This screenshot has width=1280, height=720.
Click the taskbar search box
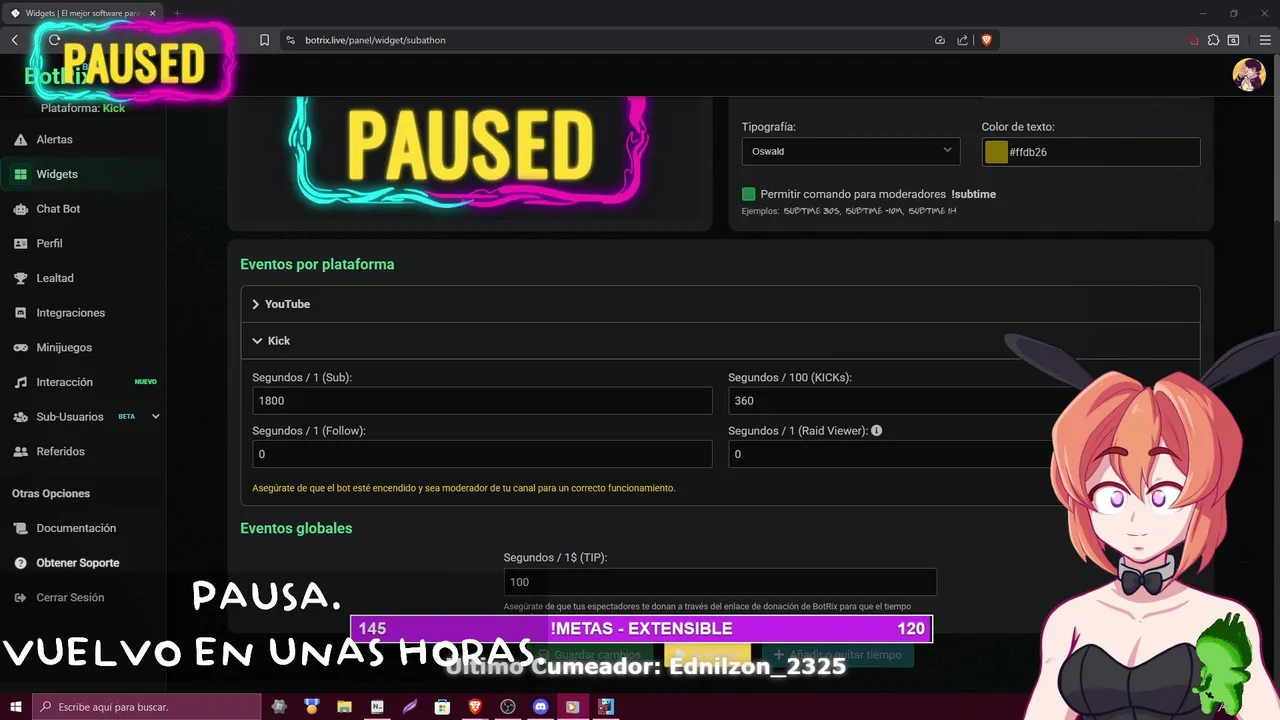(146, 707)
